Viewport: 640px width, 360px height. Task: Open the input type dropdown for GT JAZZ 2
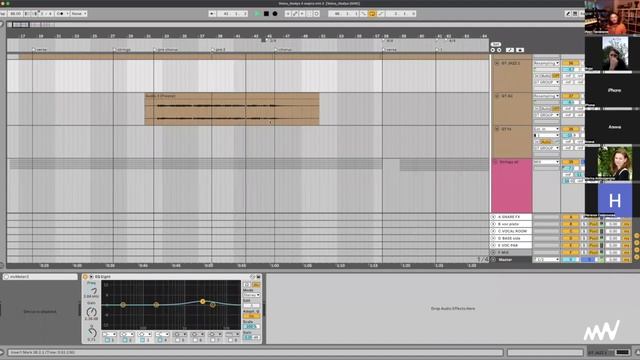[547, 63]
